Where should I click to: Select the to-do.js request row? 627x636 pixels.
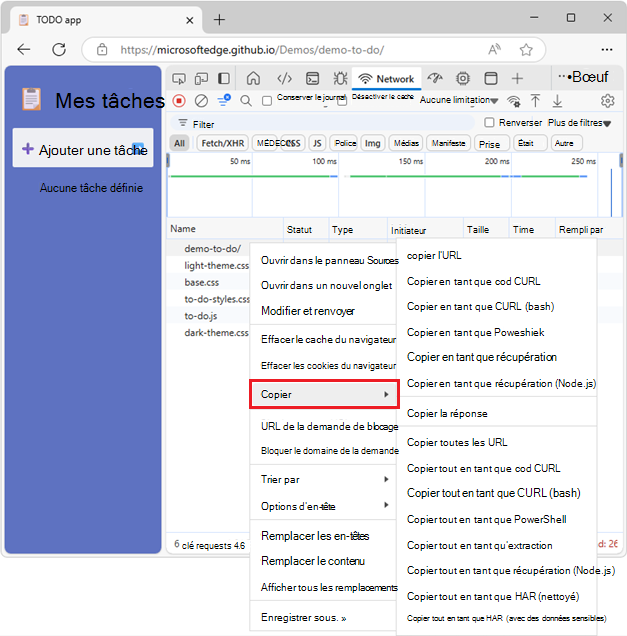[209, 316]
